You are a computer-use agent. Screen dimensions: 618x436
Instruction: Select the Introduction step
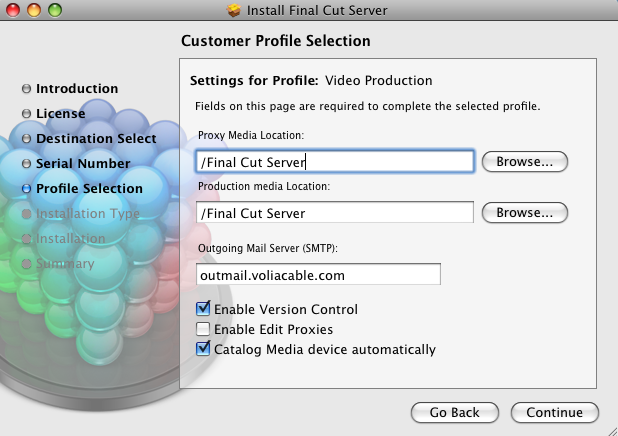click(77, 88)
